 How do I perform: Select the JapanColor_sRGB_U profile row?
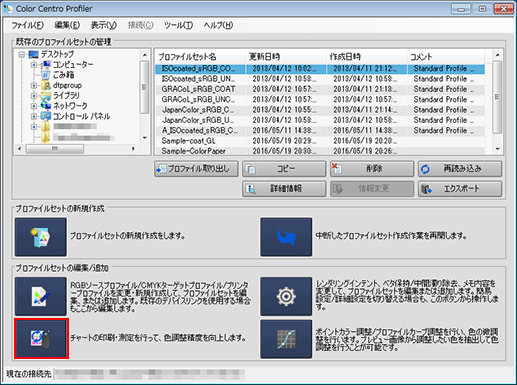click(x=320, y=120)
